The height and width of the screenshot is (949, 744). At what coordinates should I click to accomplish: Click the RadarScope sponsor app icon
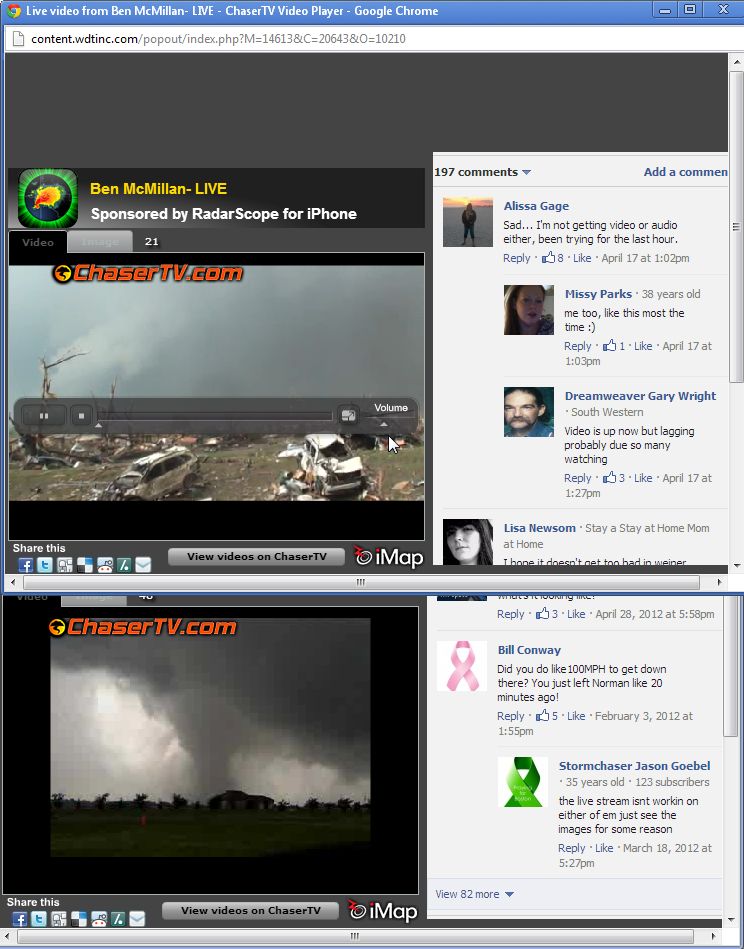click(x=48, y=198)
